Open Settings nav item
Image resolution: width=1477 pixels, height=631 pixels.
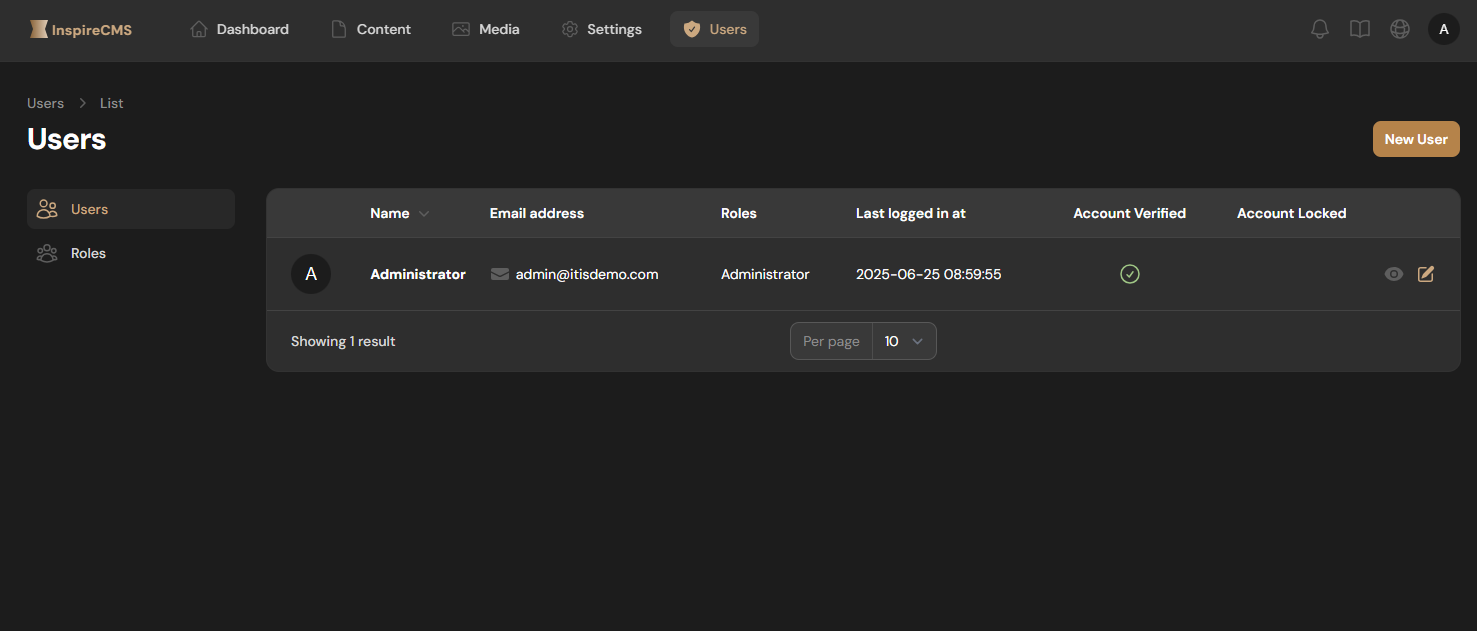coord(602,29)
